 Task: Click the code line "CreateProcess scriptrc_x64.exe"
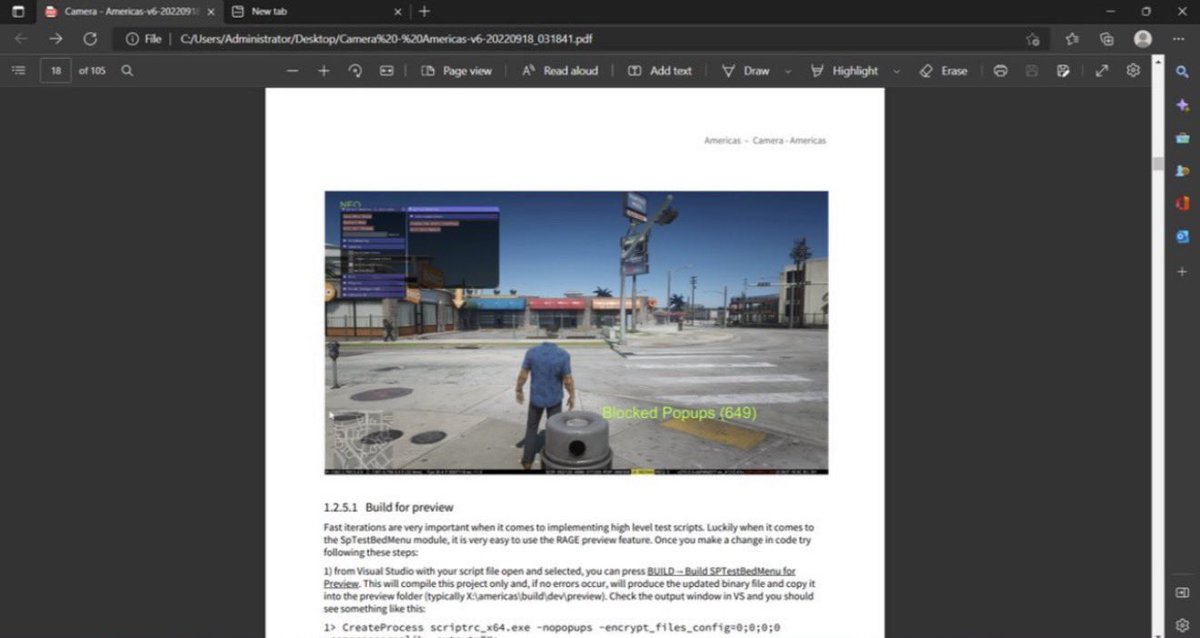(436, 626)
